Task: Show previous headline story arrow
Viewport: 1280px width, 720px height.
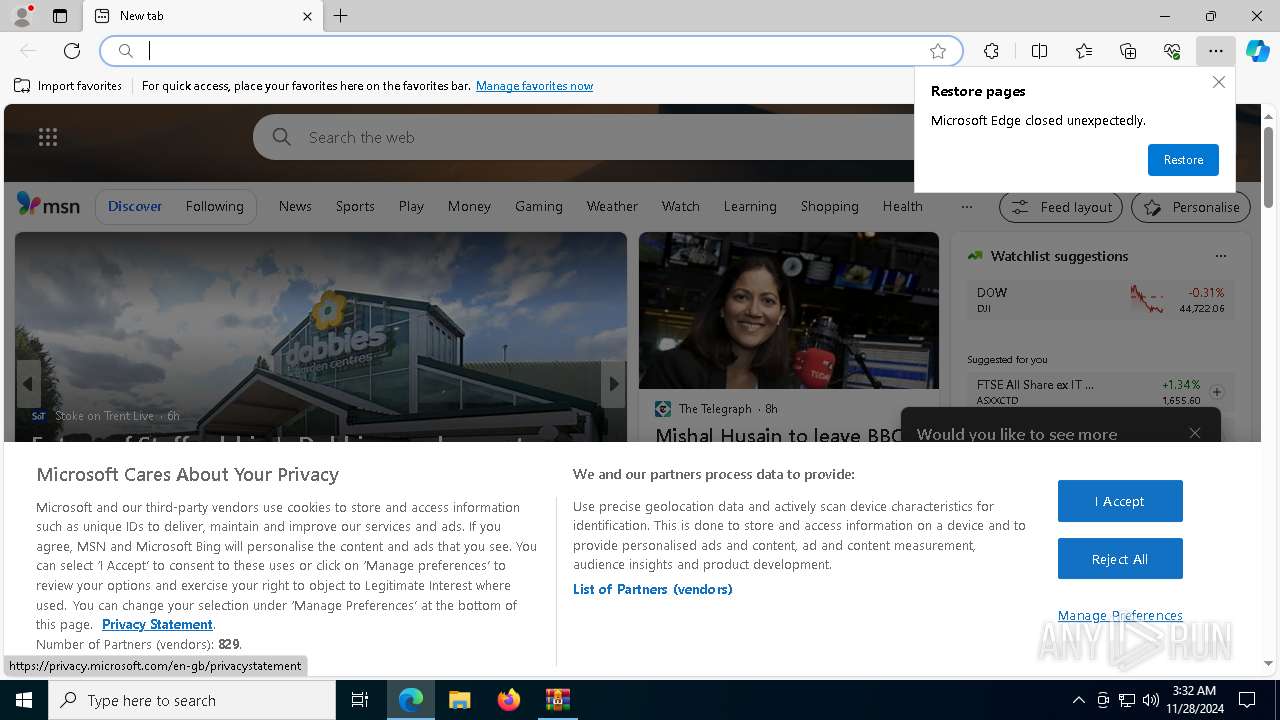Action: point(28,384)
